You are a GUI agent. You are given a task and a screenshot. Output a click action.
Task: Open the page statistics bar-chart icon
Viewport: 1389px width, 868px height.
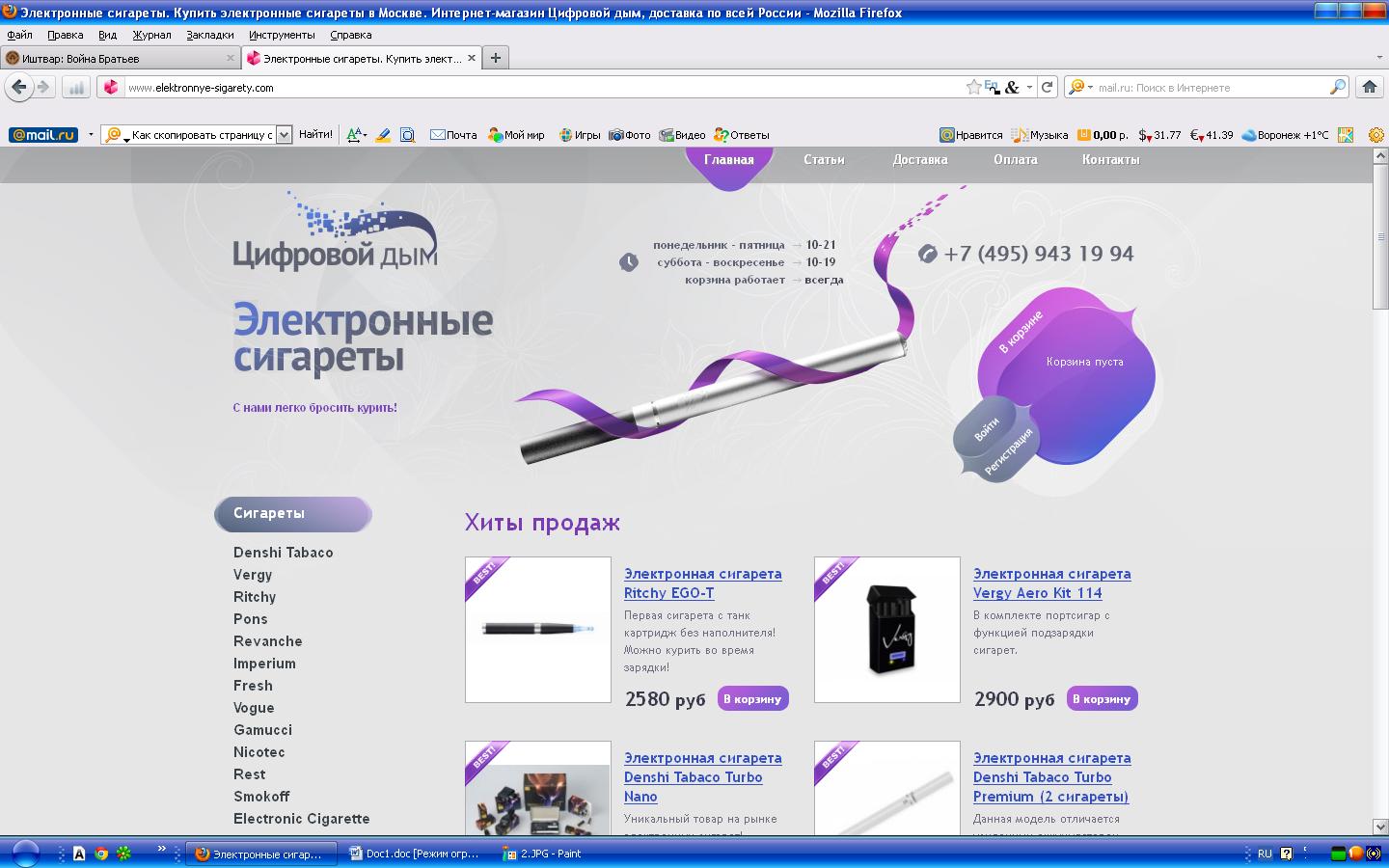[75, 88]
